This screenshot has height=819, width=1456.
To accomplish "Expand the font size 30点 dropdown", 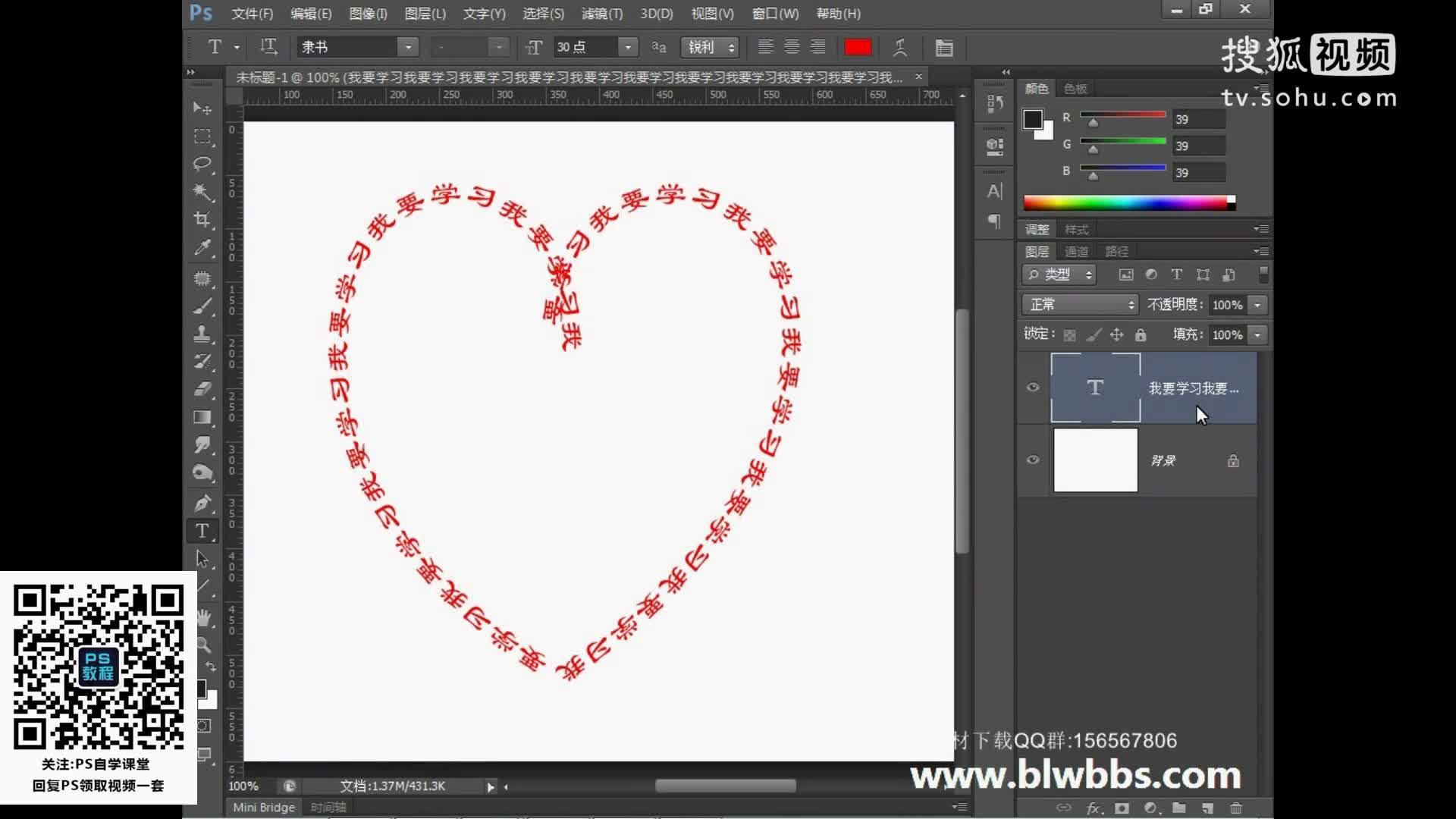I will click(628, 47).
